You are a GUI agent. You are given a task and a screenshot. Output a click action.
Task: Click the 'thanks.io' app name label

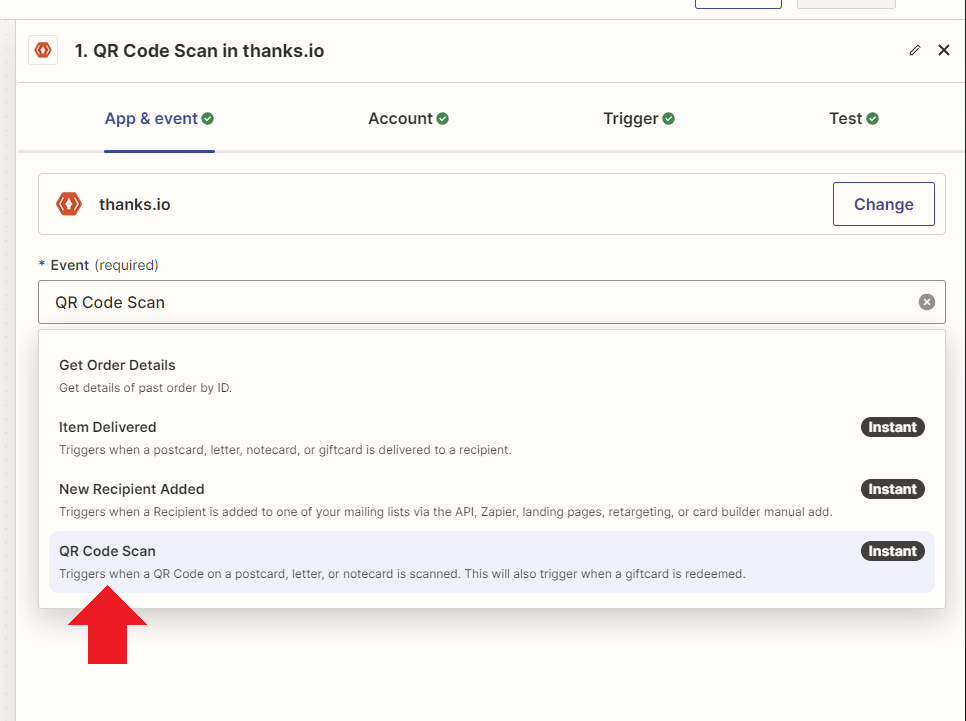tap(134, 204)
